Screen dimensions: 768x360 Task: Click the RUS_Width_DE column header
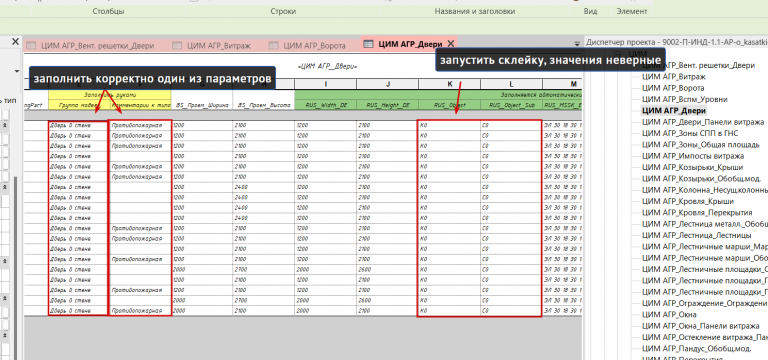point(326,105)
